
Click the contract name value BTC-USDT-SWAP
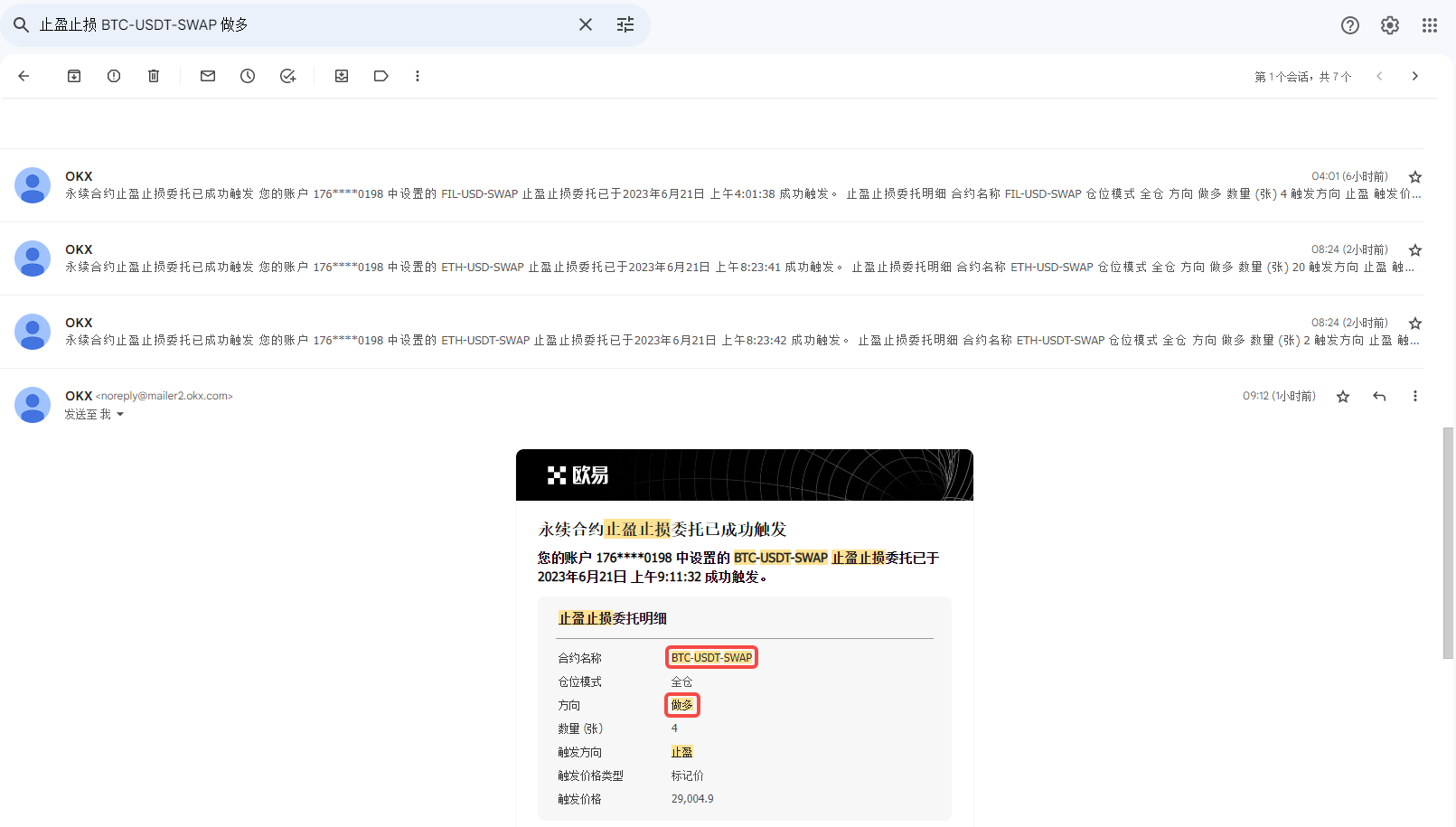coord(711,657)
